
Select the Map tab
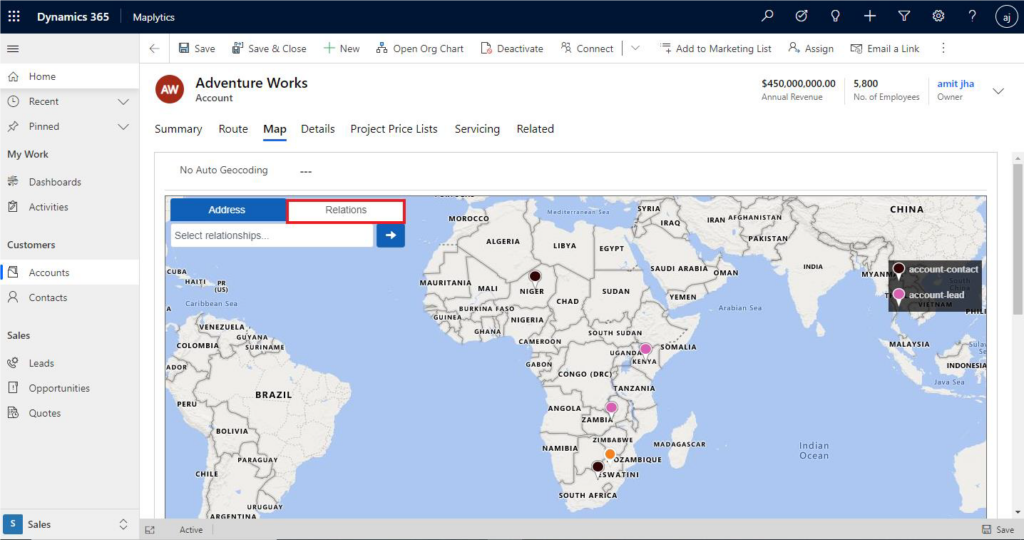274,129
